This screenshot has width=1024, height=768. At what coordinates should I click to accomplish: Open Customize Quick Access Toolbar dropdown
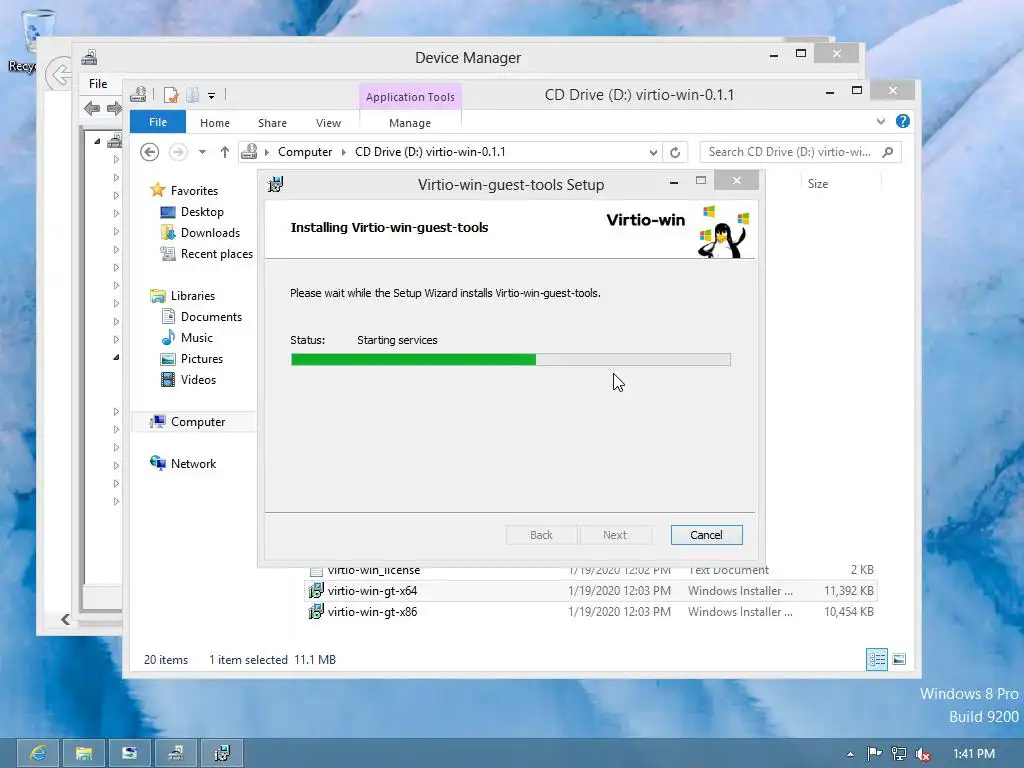(212, 96)
